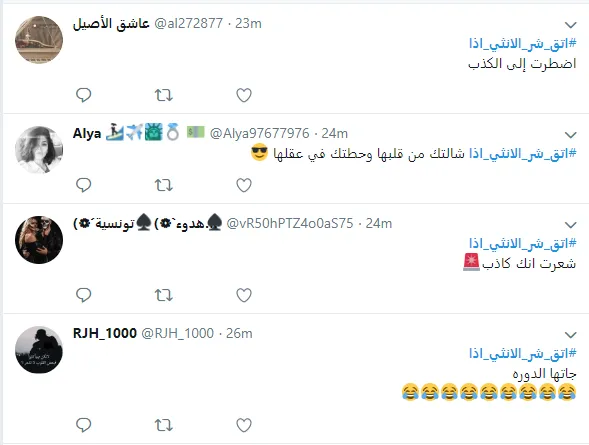Retweet the tweet from @al272877

[164, 95]
